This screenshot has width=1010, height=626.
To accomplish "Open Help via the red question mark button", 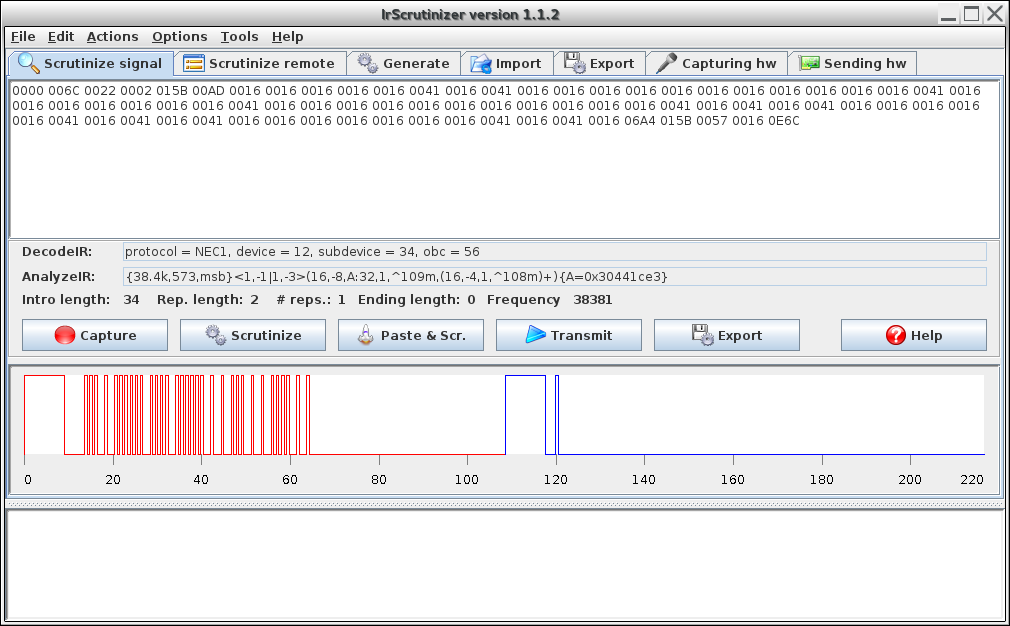I will [913, 335].
